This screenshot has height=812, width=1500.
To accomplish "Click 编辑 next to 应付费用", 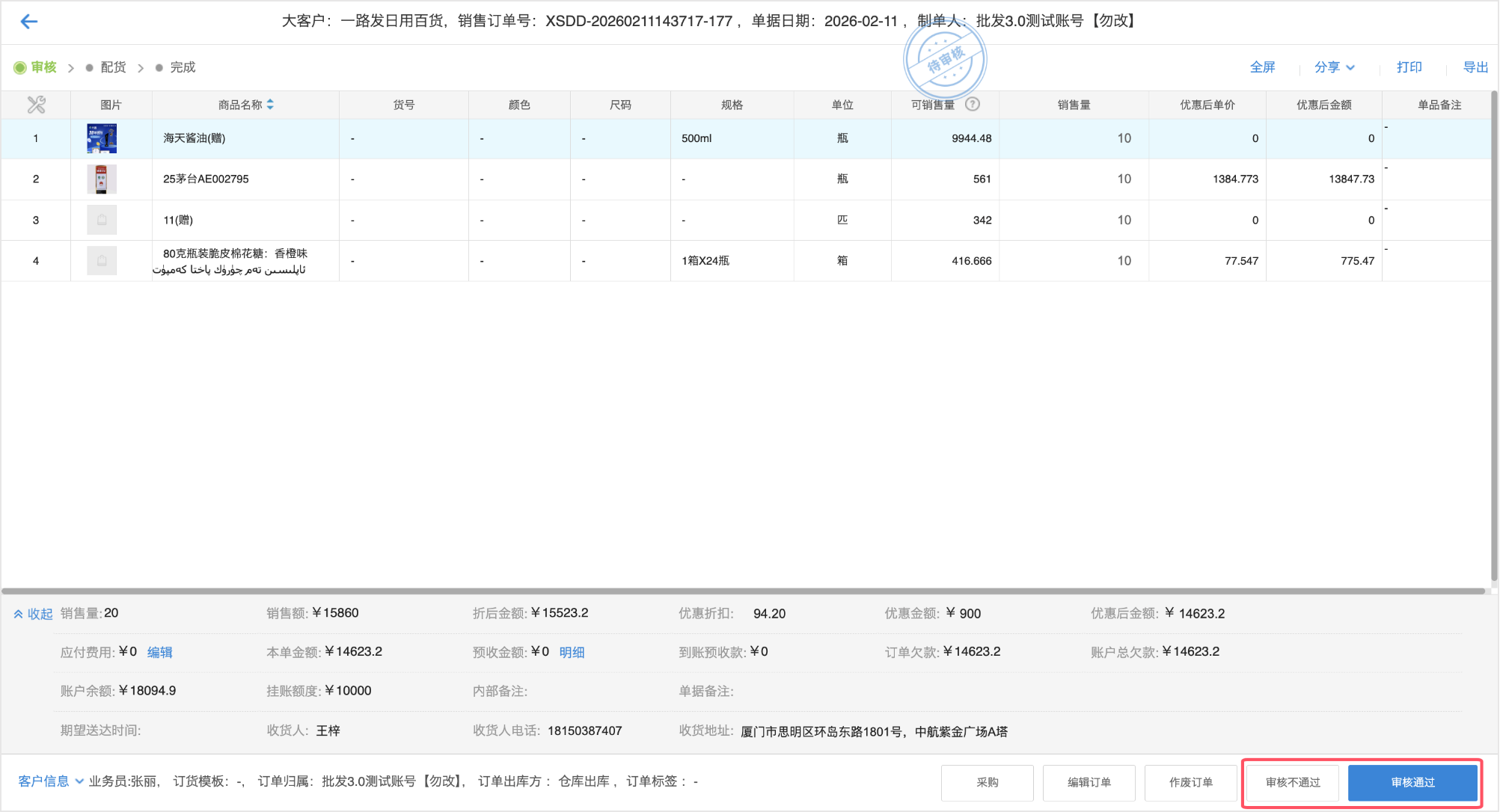I will [161, 651].
